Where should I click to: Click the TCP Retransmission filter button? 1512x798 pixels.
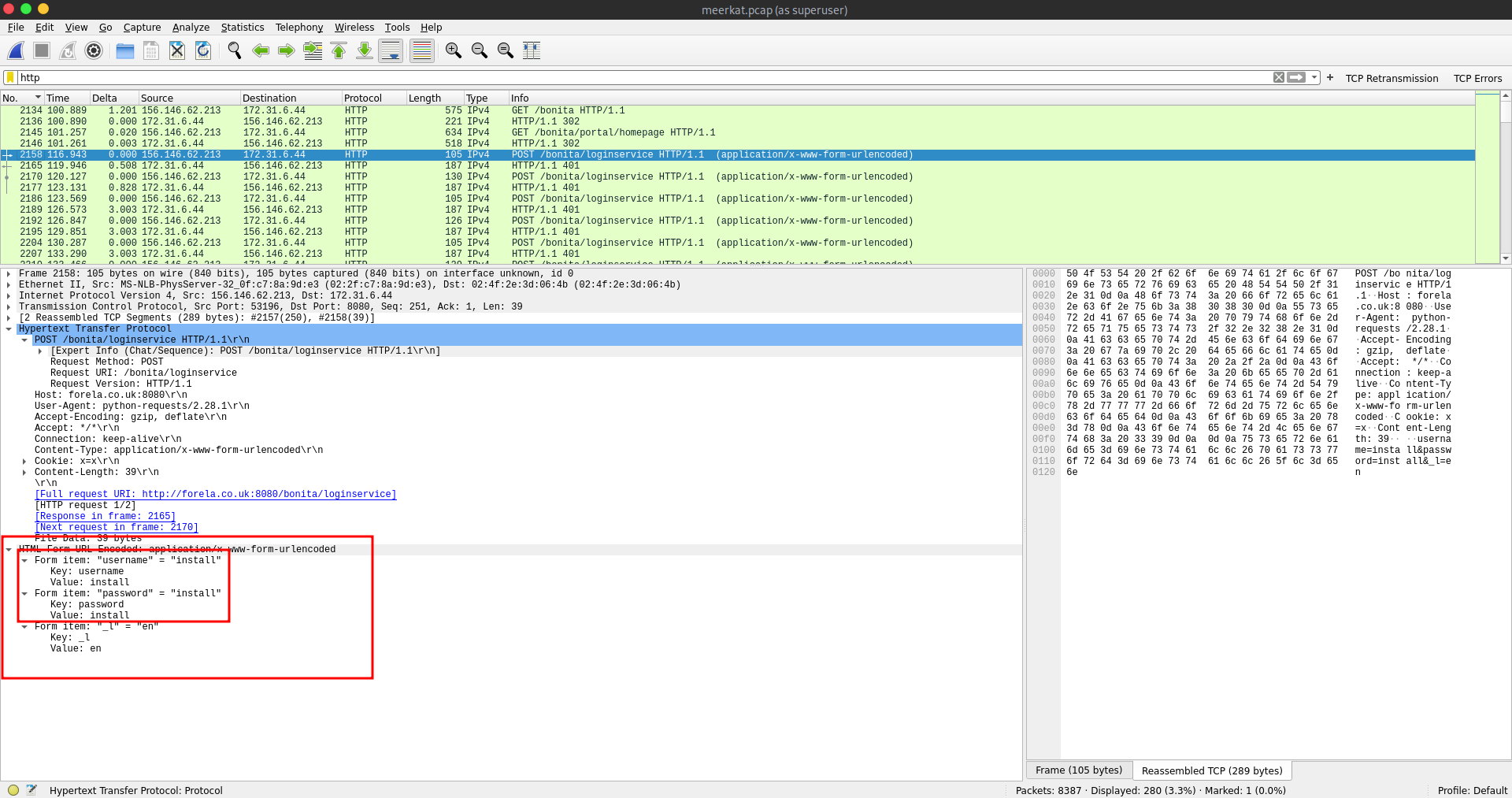click(x=1391, y=78)
